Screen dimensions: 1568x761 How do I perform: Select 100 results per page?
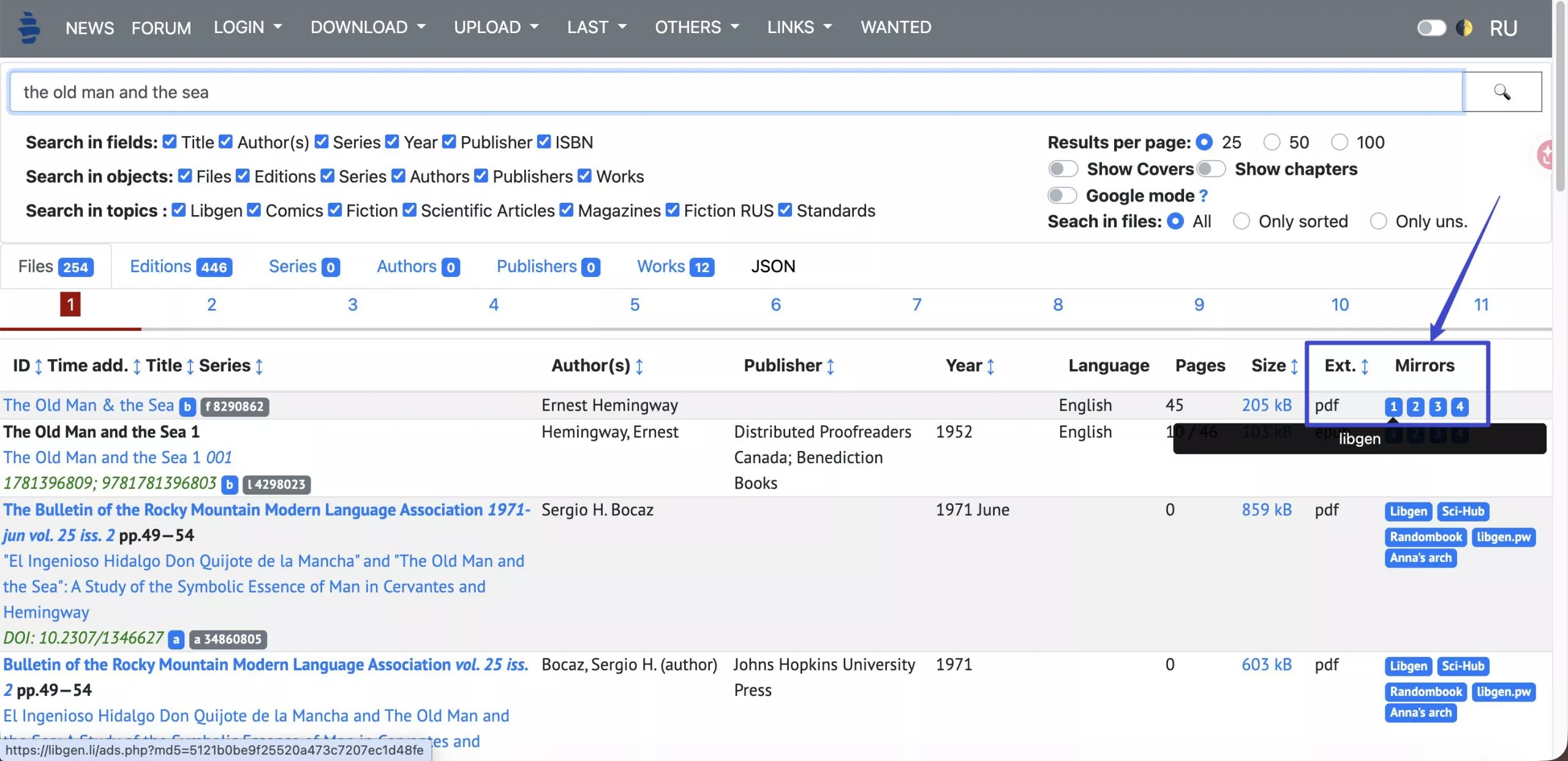click(x=1339, y=142)
